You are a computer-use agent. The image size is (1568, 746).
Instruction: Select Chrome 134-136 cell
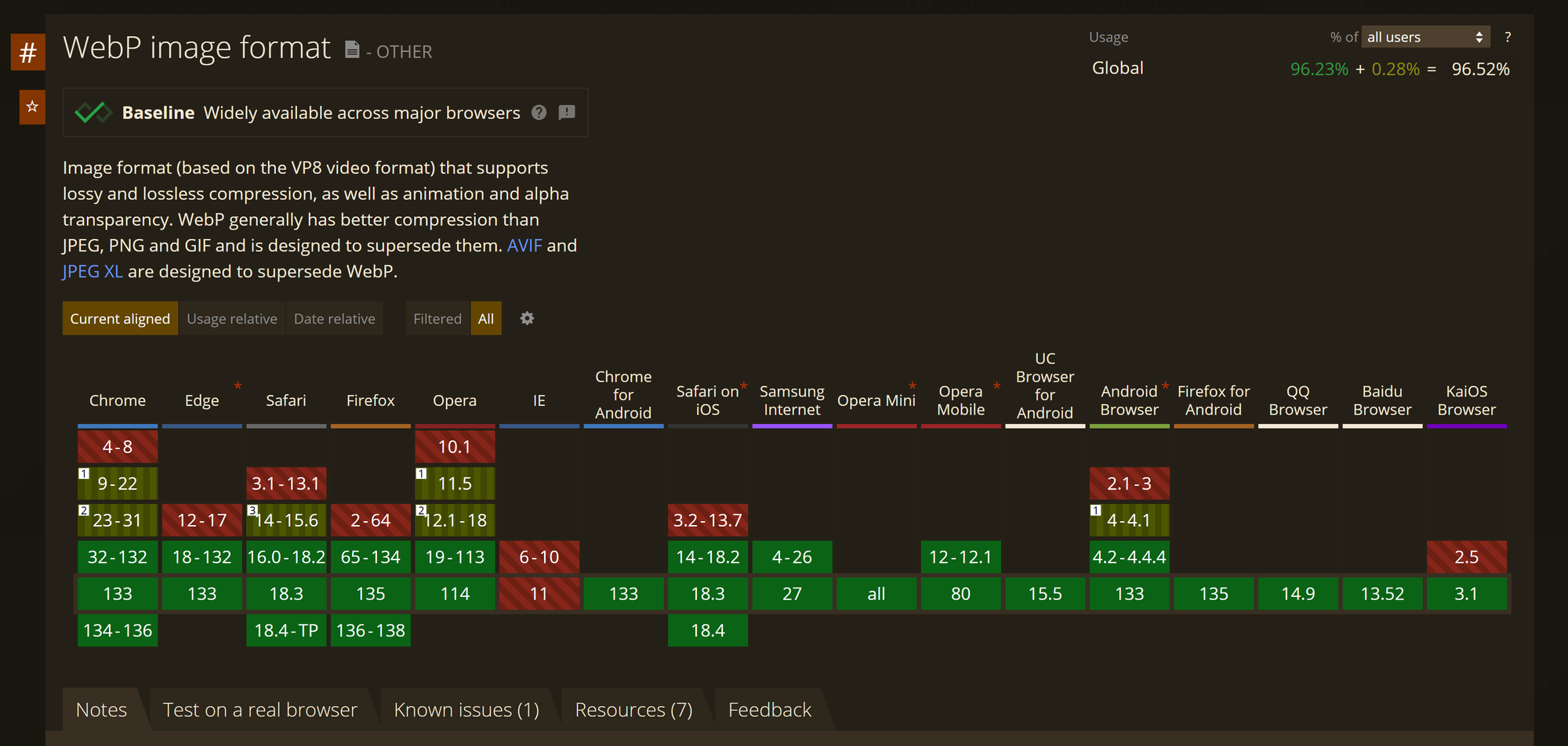[x=118, y=630]
